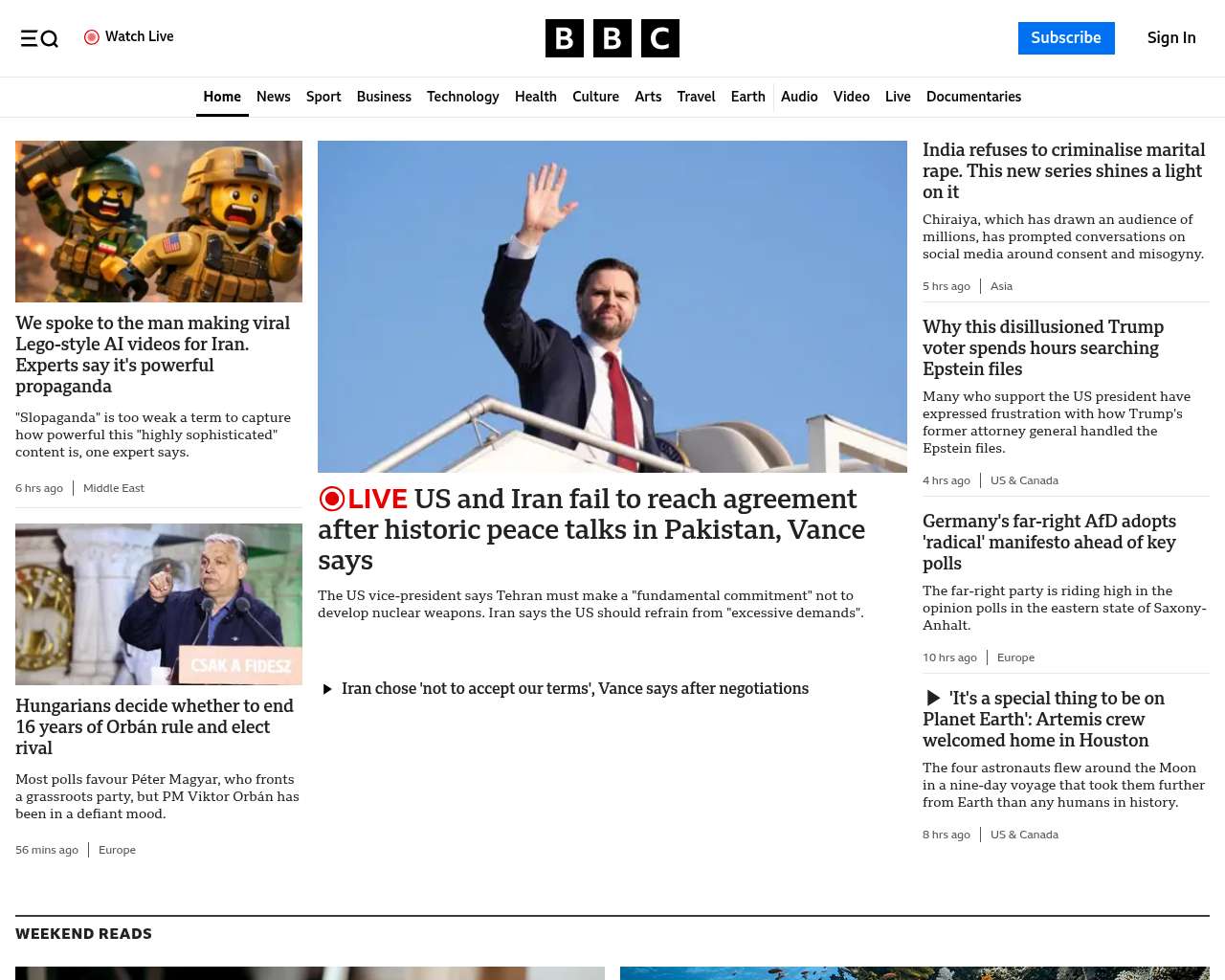Open the Orbán rally photo thumbnail
Image resolution: width=1225 pixels, height=980 pixels.
159,604
